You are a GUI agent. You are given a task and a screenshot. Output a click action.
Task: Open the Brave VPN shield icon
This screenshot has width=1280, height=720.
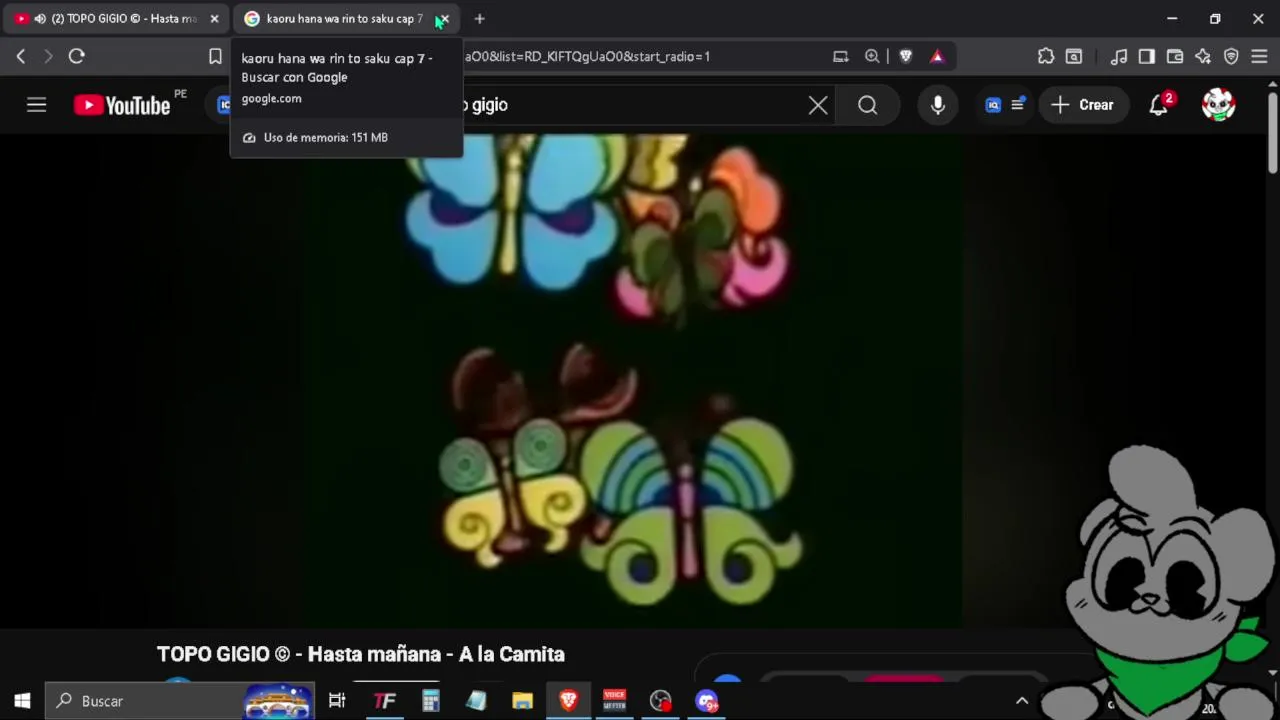[x=1231, y=56]
